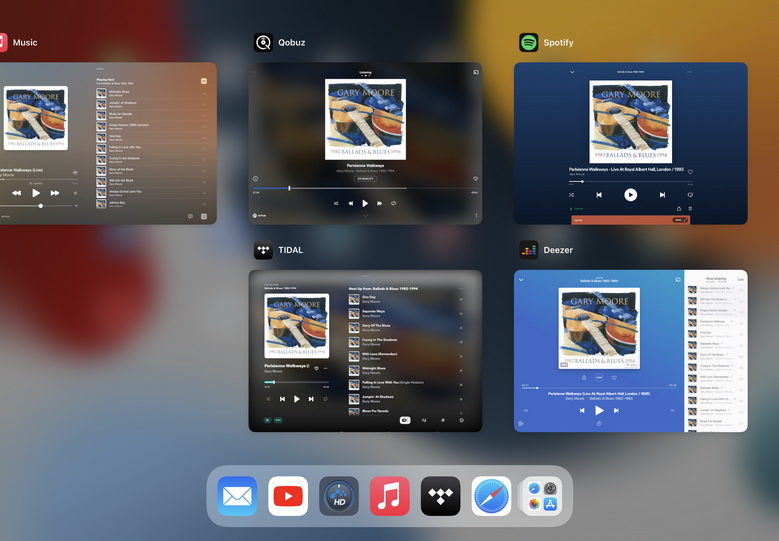Toggle shuffle in Spotify player
Screen dimensions: 779x541
571,195
